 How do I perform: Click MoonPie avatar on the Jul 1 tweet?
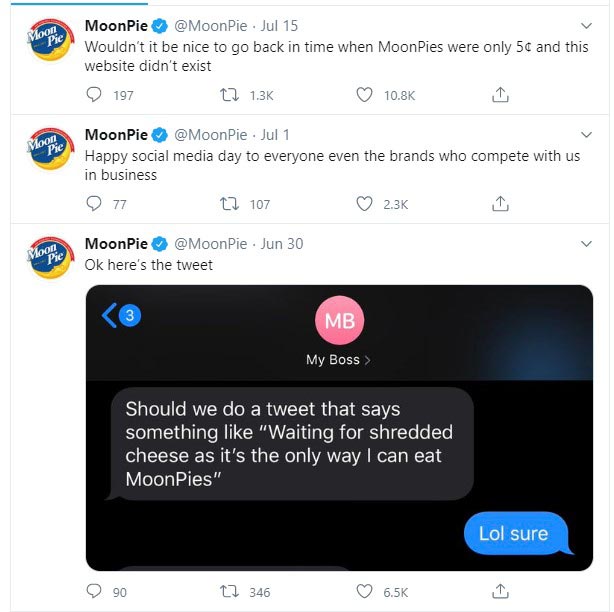coord(50,149)
